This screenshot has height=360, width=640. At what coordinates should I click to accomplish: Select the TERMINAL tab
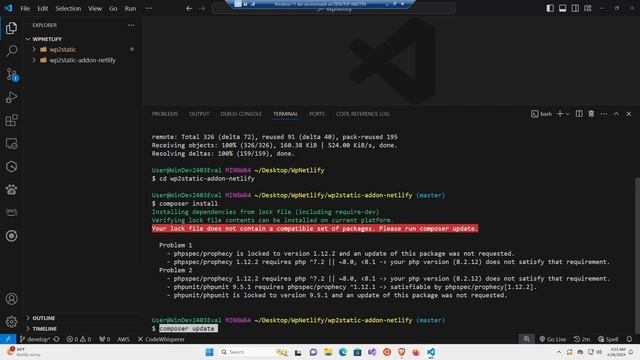285,114
